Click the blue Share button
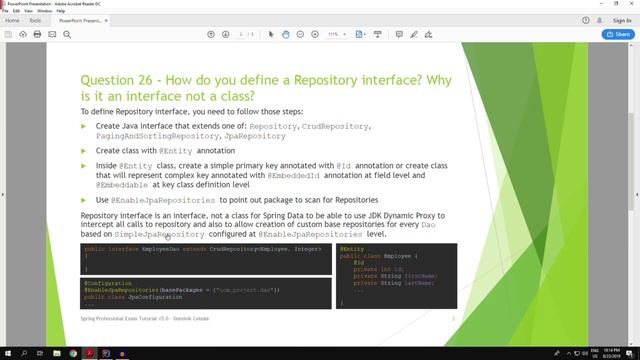 (618, 34)
